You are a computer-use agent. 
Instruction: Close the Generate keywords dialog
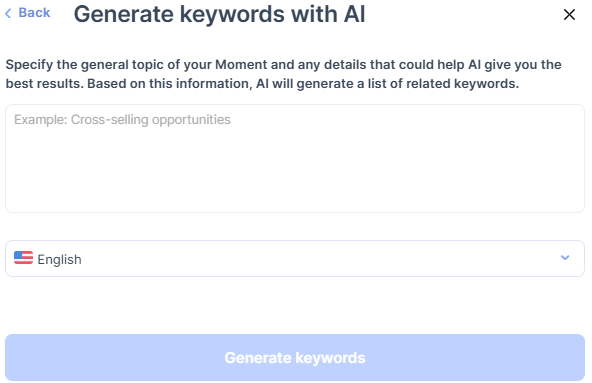tap(569, 15)
